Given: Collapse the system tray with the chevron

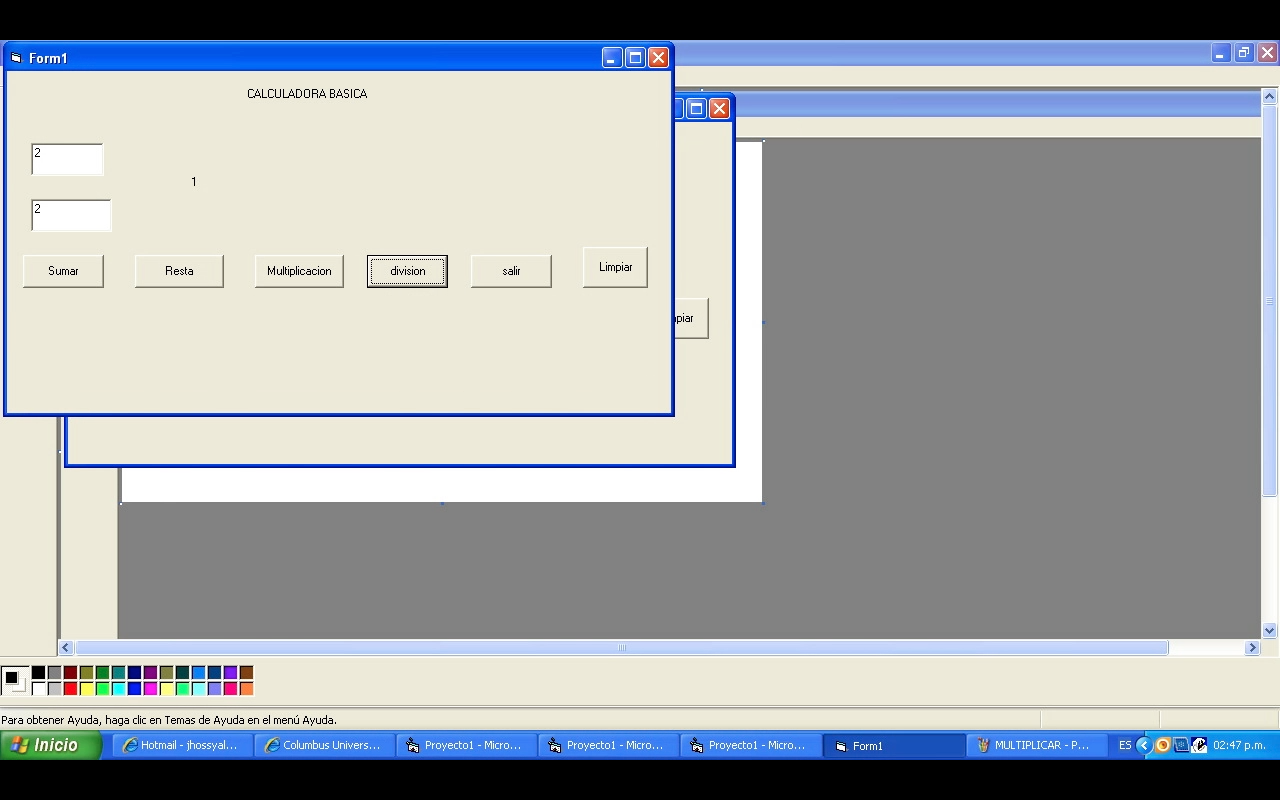Looking at the screenshot, I should (x=1144, y=745).
